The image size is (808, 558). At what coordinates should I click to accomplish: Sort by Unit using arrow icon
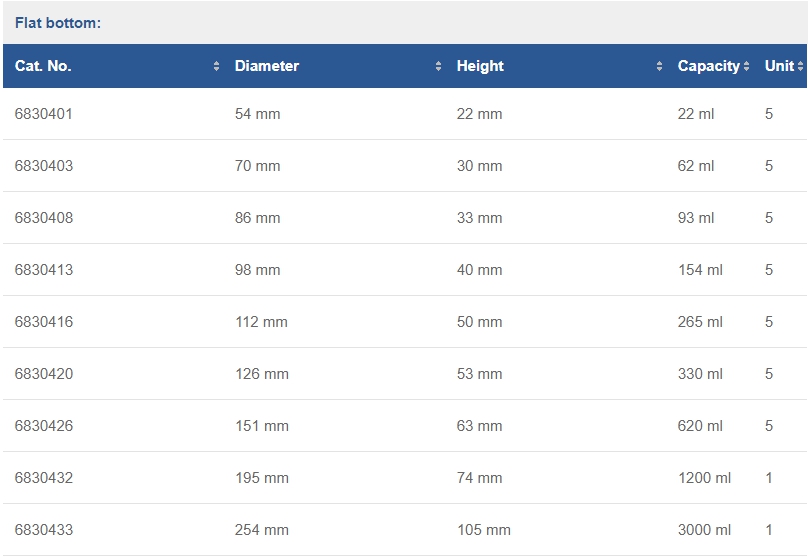pos(800,66)
